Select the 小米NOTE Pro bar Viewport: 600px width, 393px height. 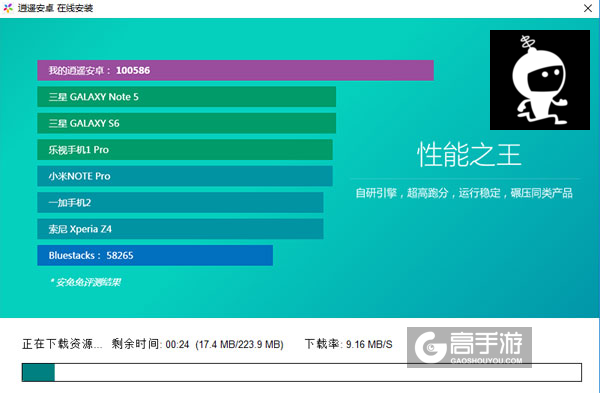click(185, 176)
